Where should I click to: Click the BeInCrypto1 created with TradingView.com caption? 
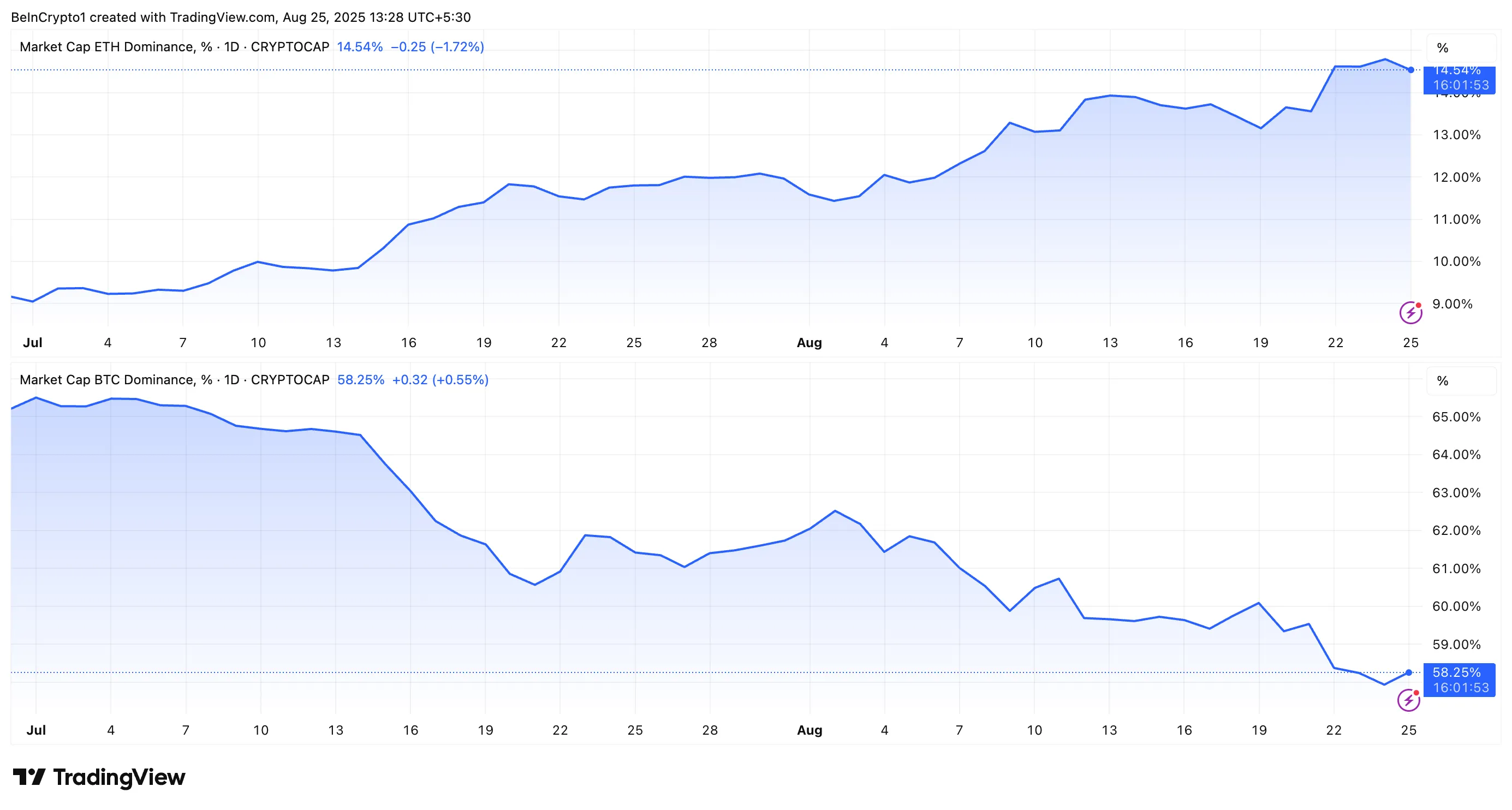[241, 17]
